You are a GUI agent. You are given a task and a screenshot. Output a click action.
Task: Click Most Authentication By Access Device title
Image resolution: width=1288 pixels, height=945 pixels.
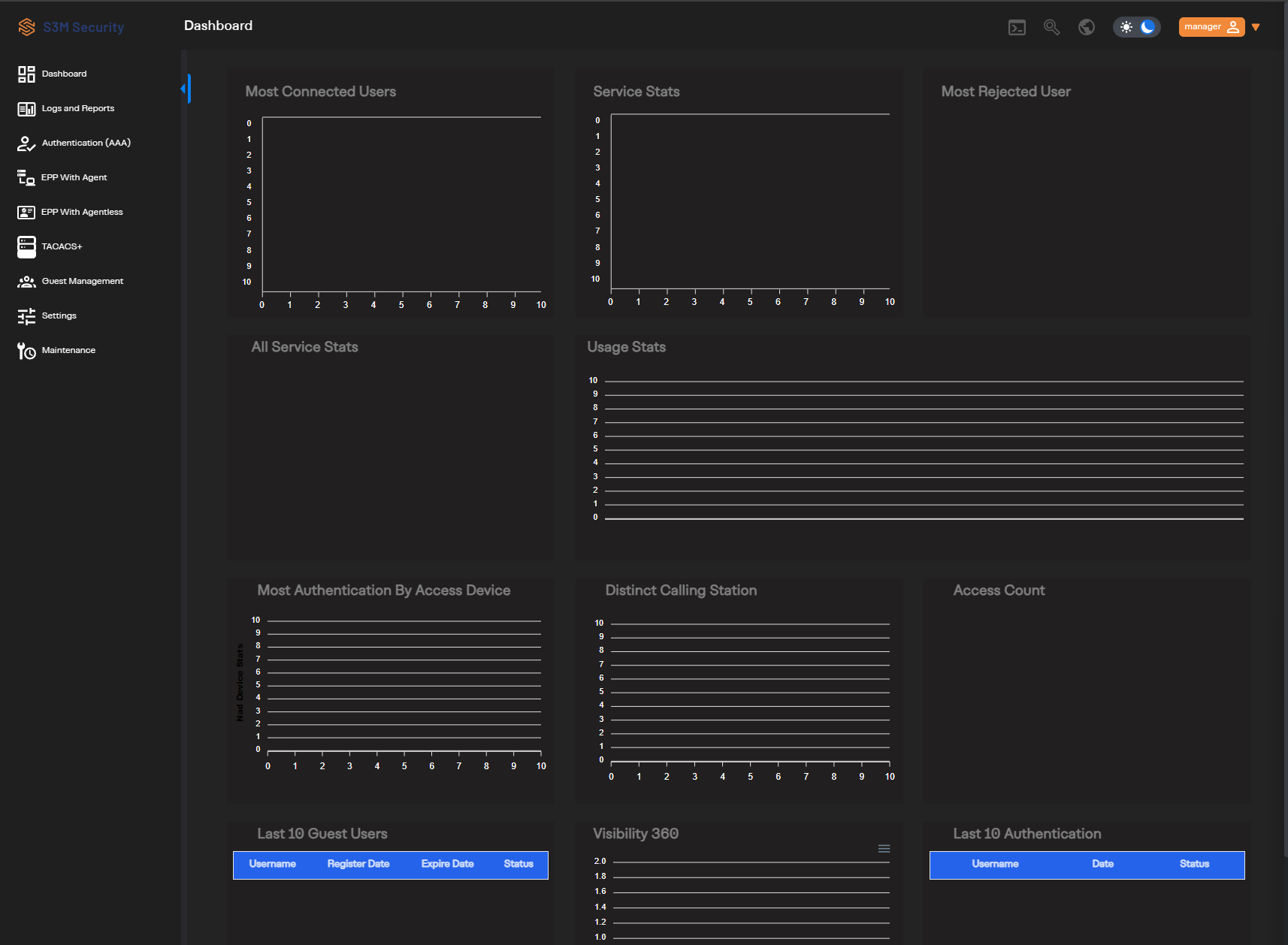click(x=384, y=590)
